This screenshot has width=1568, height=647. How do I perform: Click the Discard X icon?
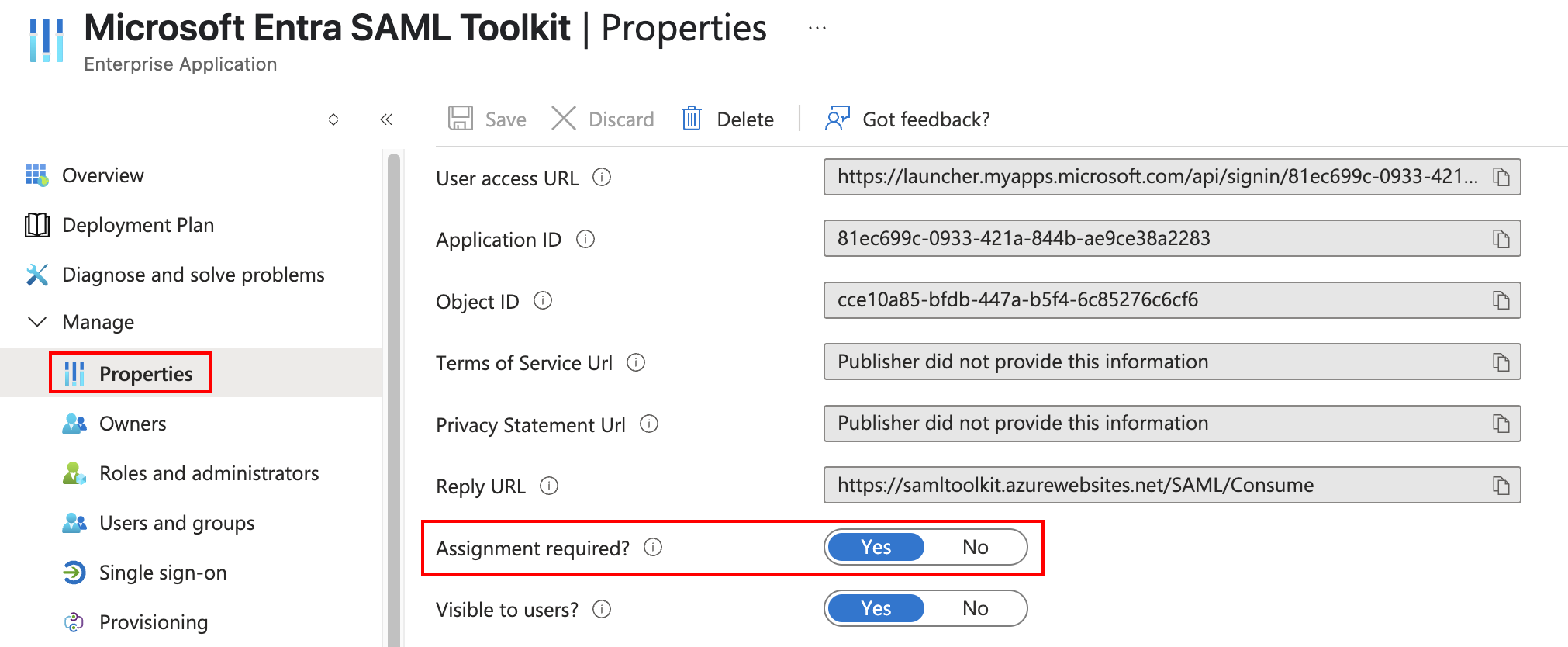pyautogui.click(x=564, y=119)
